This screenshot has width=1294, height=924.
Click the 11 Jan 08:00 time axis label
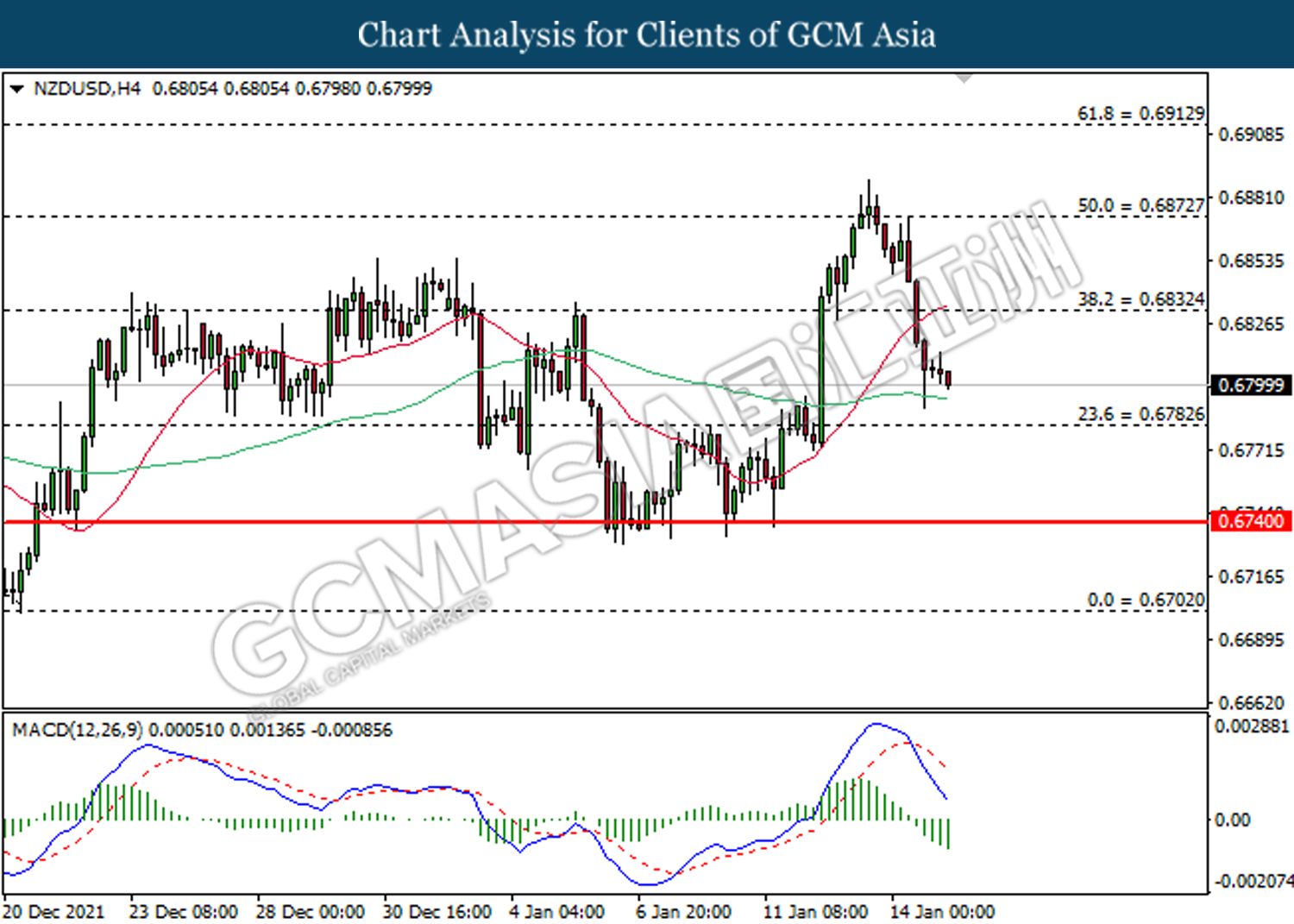point(815,912)
